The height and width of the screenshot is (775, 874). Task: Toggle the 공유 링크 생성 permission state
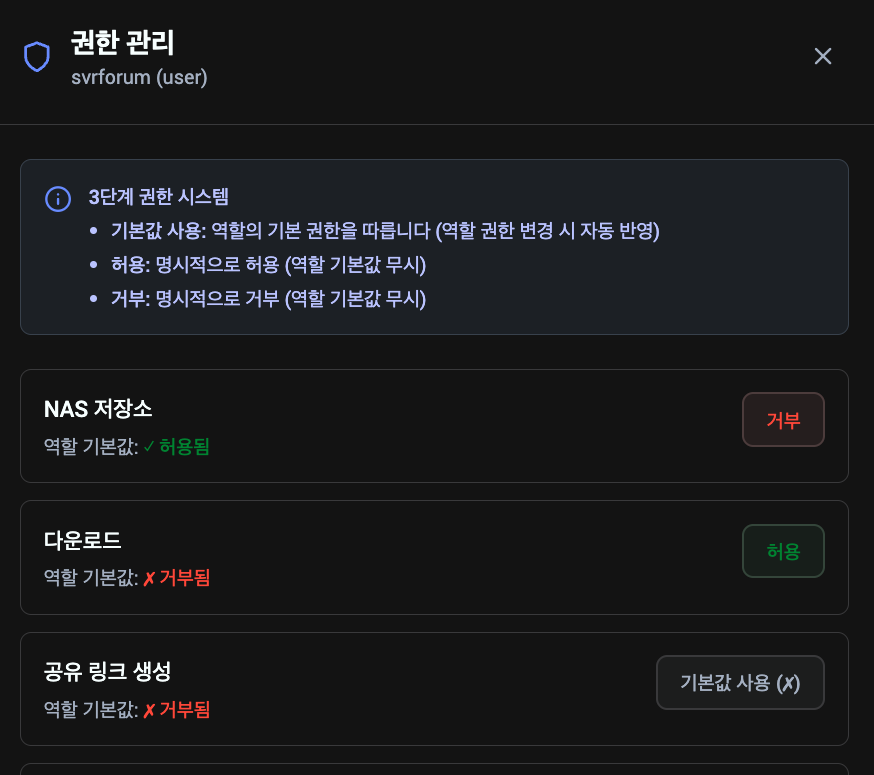[740, 682]
